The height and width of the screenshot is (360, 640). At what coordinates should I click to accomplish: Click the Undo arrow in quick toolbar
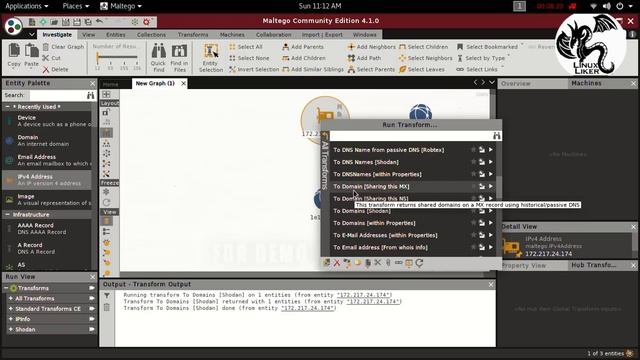click(99, 22)
